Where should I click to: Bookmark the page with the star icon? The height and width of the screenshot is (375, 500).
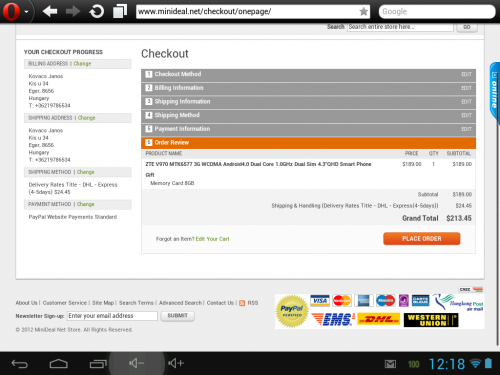coord(363,12)
